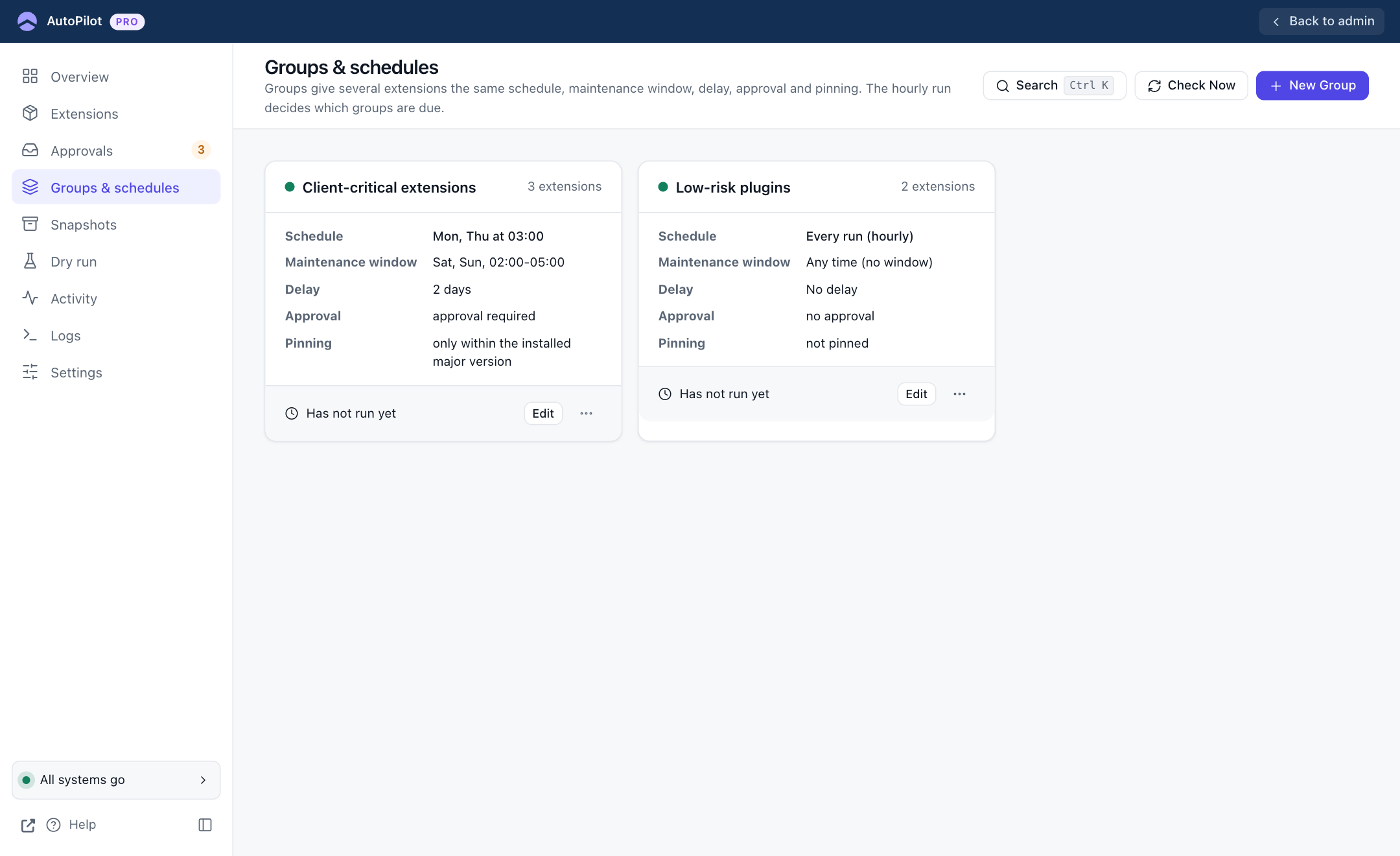Open more options for Client-critical extensions
Image resolution: width=1400 pixels, height=856 pixels.
coord(586,414)
